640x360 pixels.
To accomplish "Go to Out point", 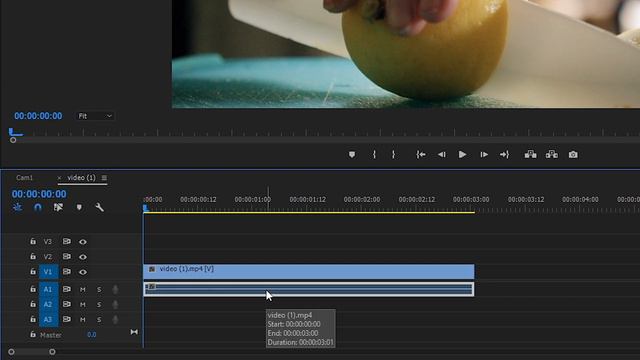I will [504, 155].
